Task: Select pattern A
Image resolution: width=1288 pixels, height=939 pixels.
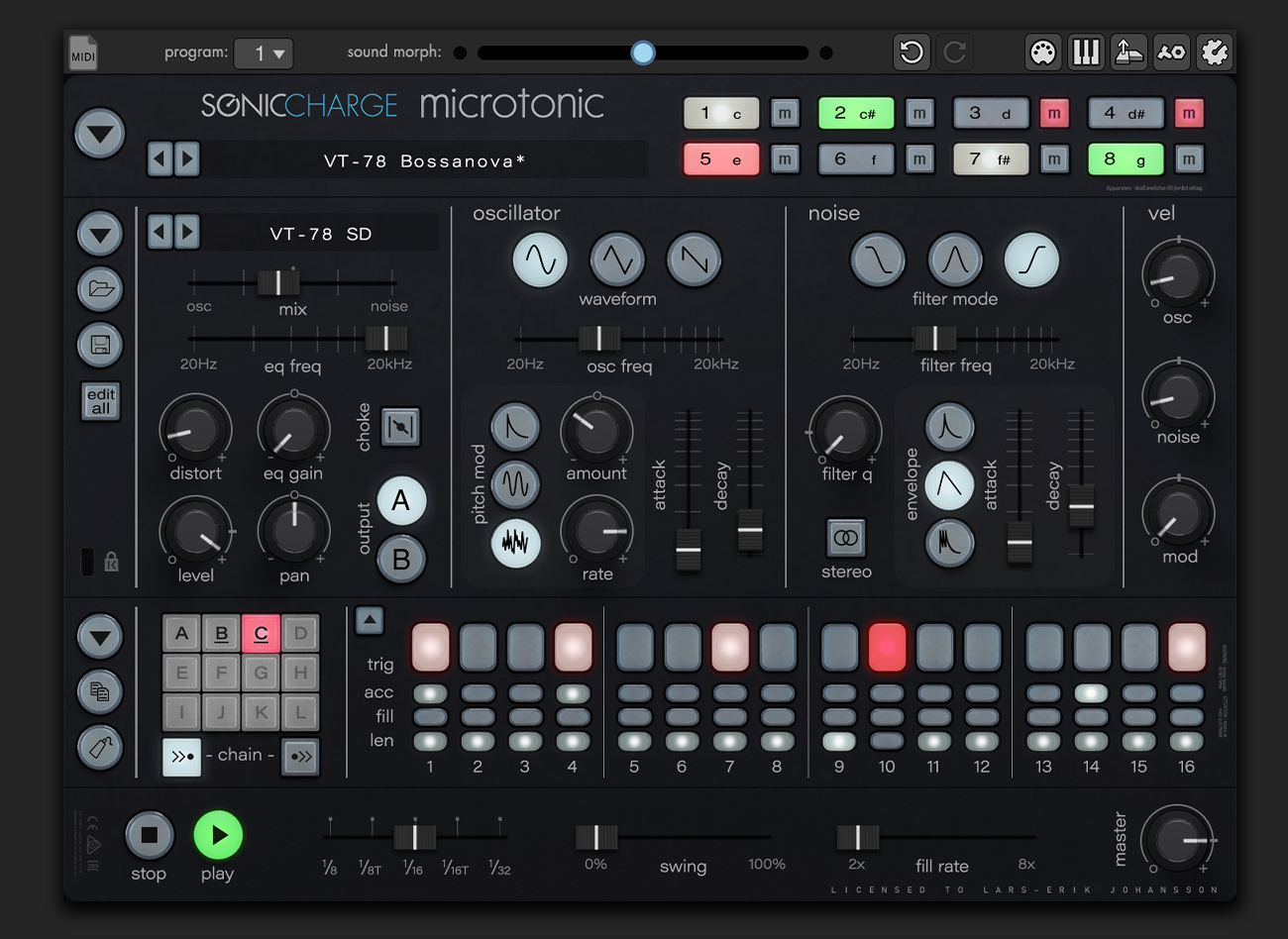Action: click(x=181, y=633)
